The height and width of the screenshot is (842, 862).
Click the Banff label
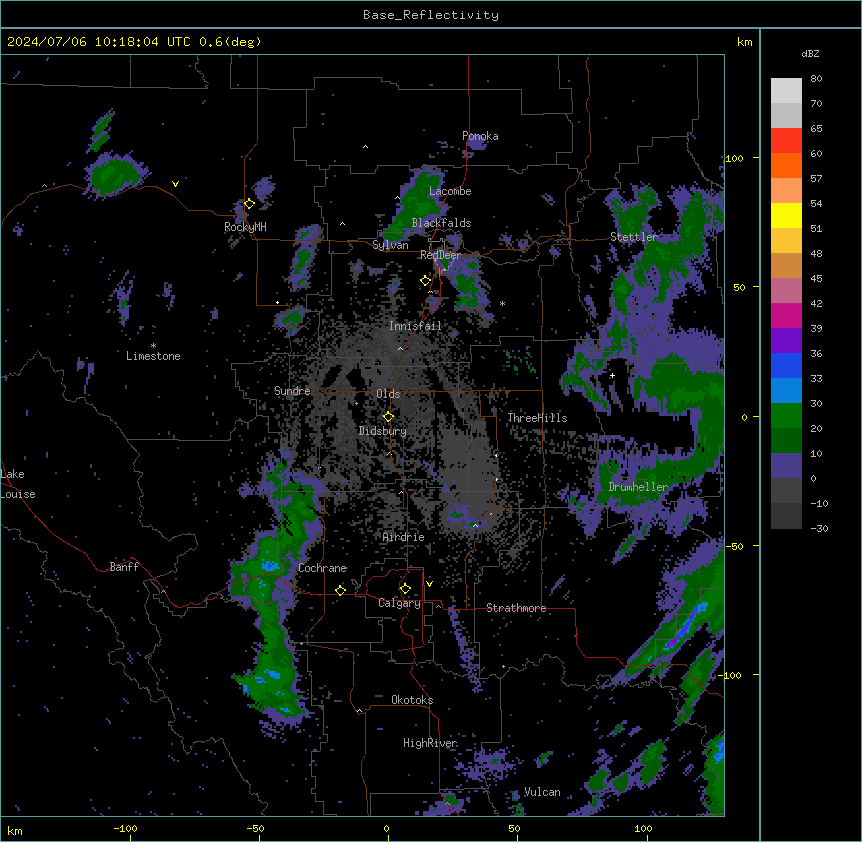pos(124,567)
